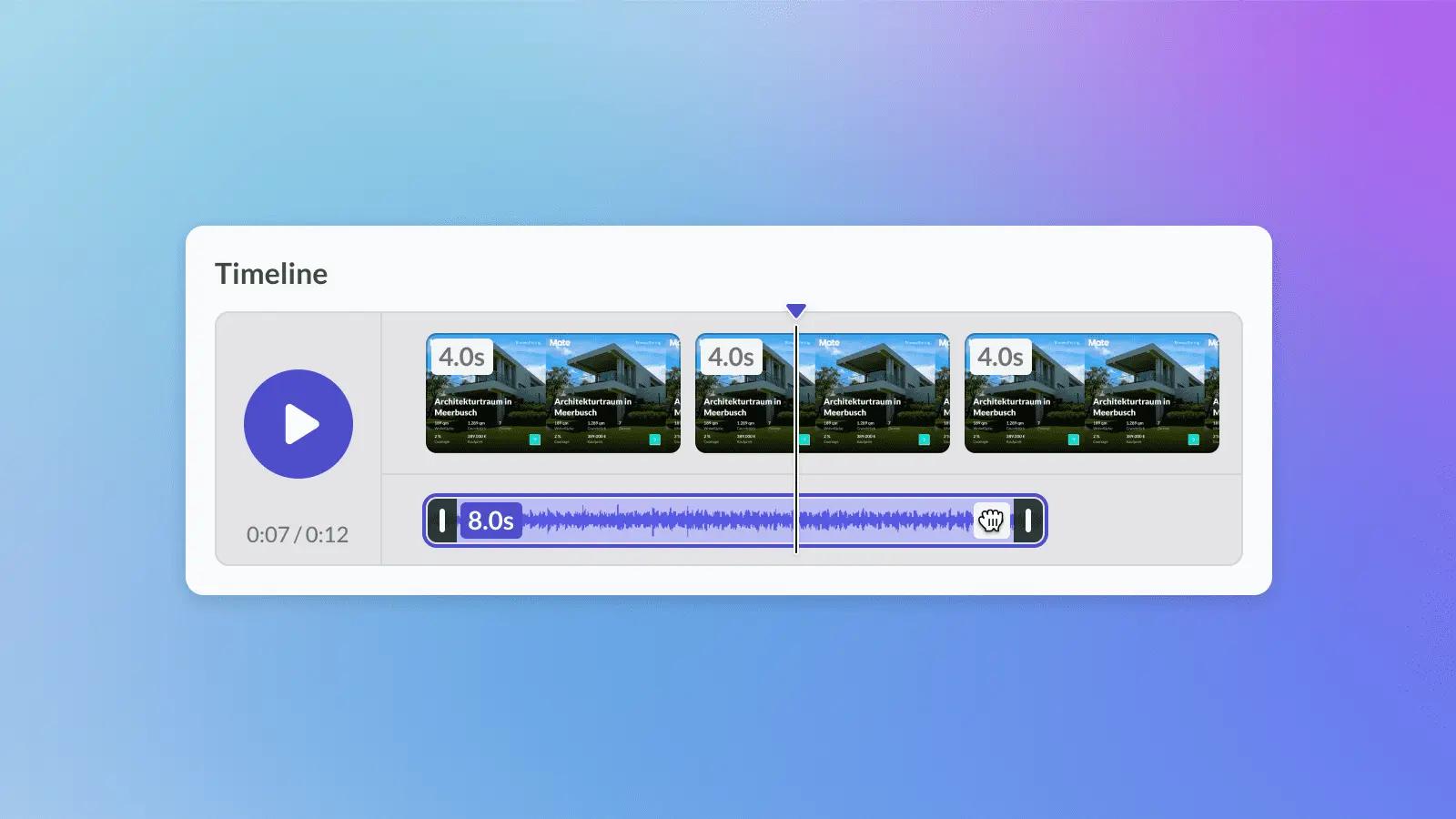Start playback with the round play button

click(x=298, y=424)
